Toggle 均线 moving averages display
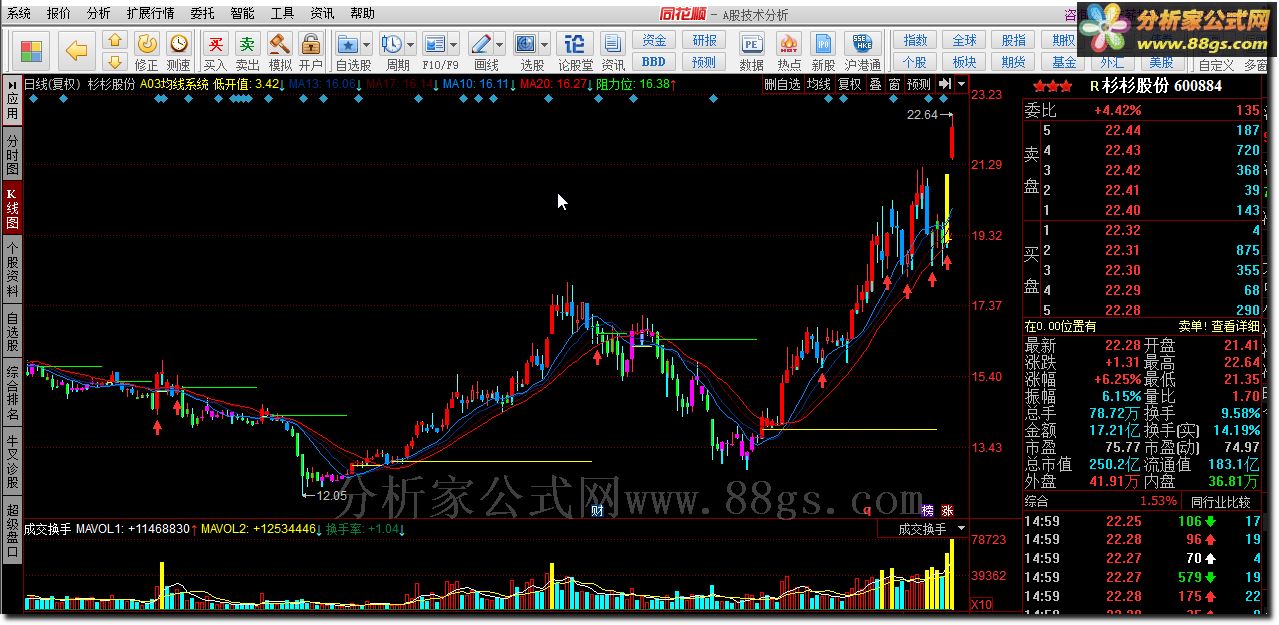This screenshot has width=1279, height=625. click(x=819, y=85)
